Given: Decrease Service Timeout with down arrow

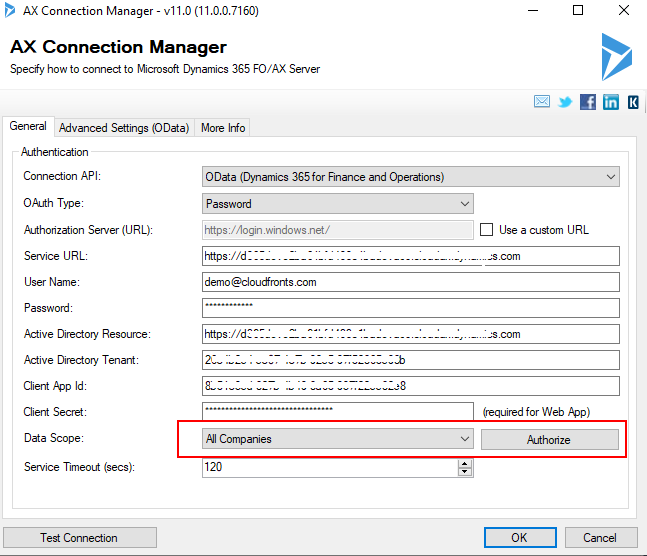Looking at the screenshot, I should tap(465, 472).
